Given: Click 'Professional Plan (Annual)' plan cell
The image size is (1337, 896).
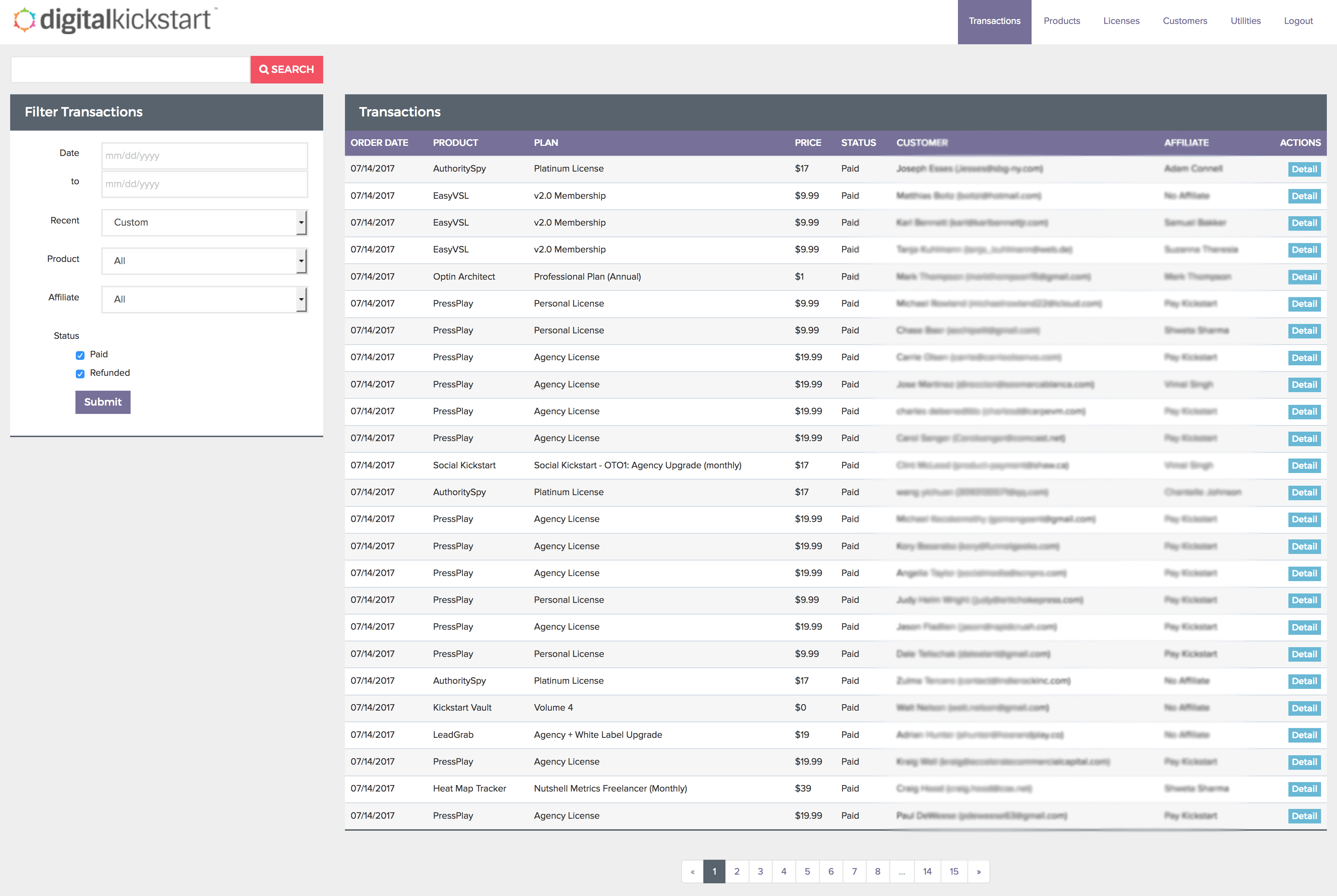Looking at the screenshot, I should coord(587,276).
